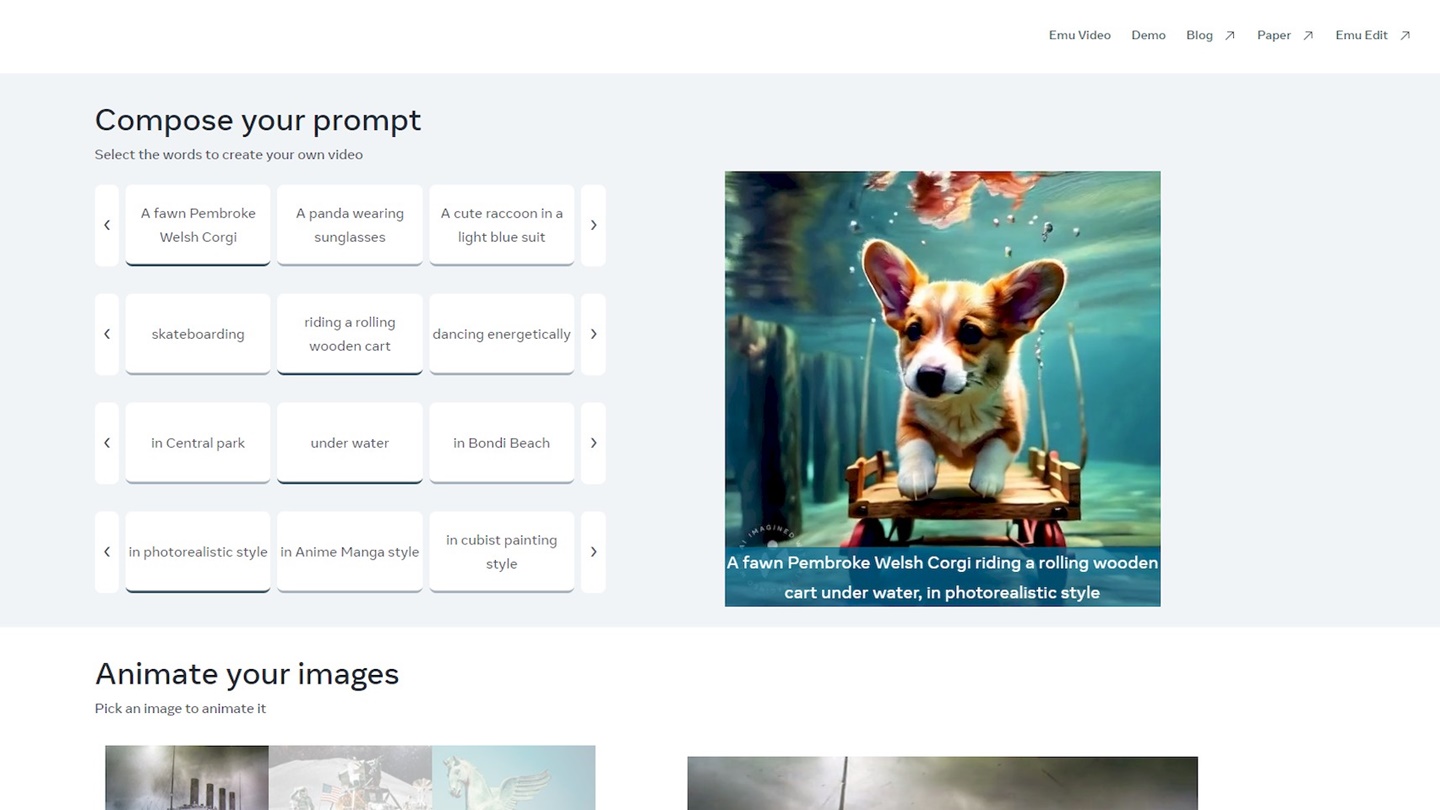Pick the Titanic ship image to animate
Screen dimensions: 1440x810
point(187,778)
